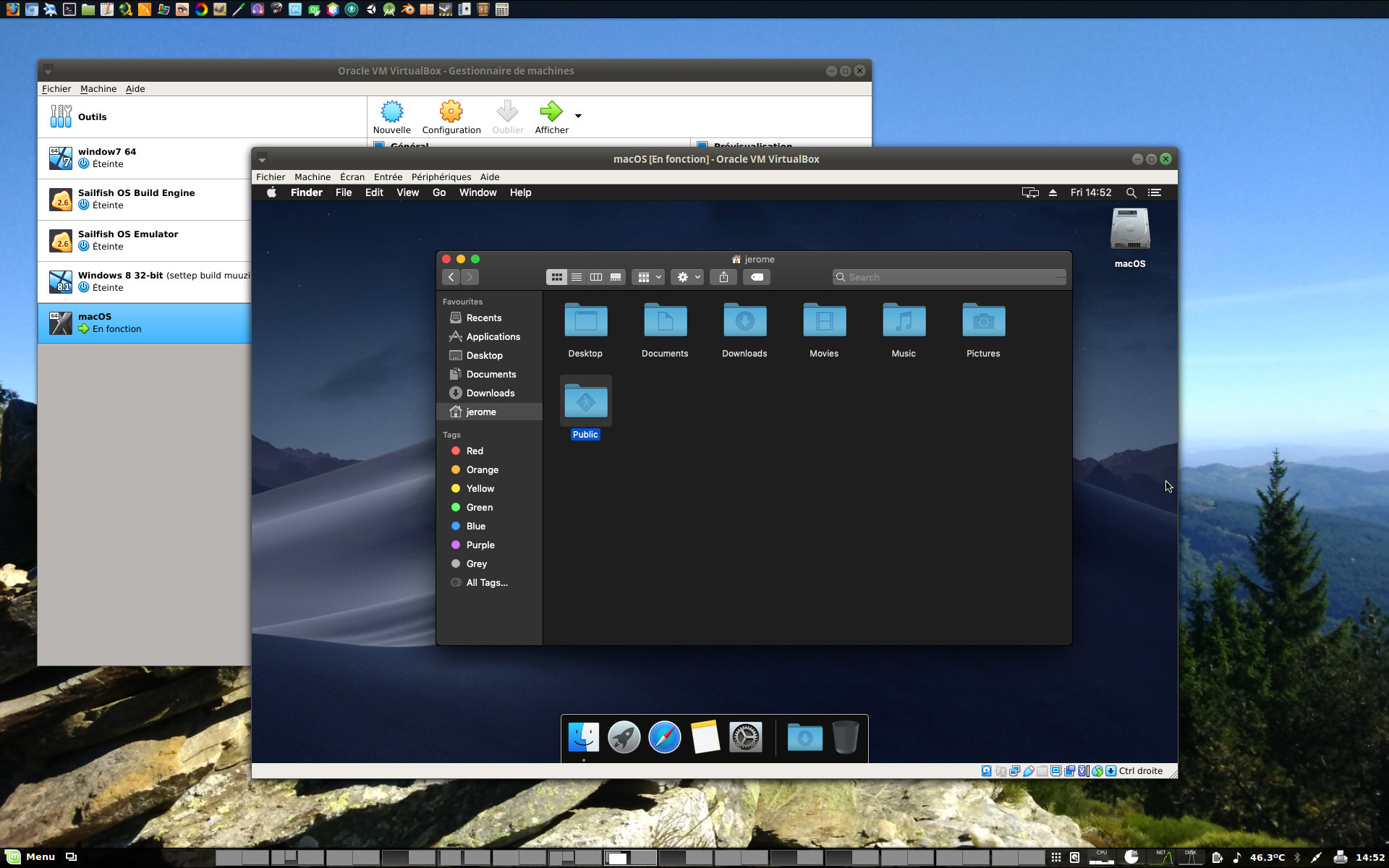Screen dimensions: 1389x868
Task: Click the Safari browser icon in dock
Action: pyautogui.click(x=664, y=738)
